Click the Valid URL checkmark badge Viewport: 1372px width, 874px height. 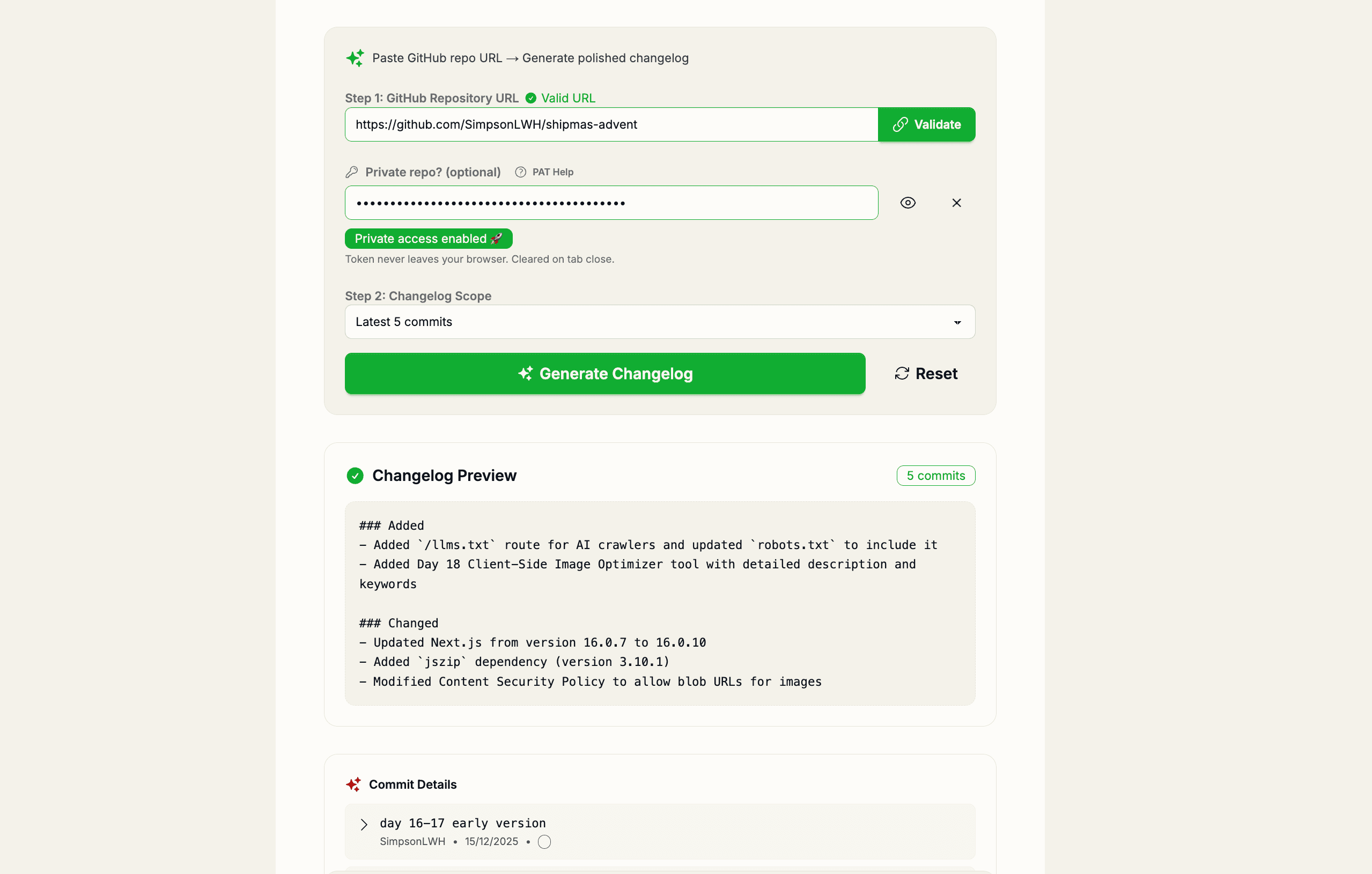pyautogui.click(x=530, y=98)
